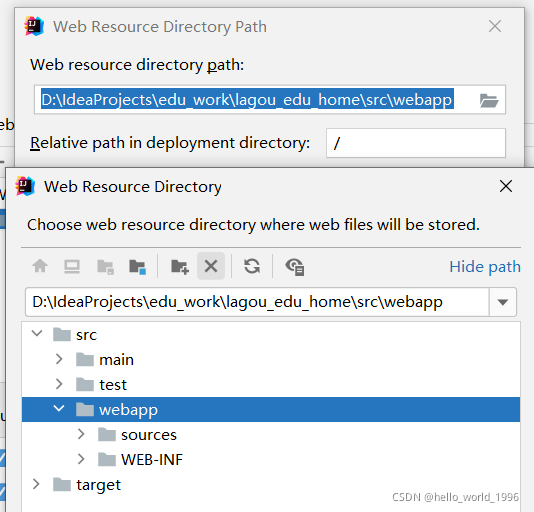Jump to Module directory icon
Screen dimensions: 534x512
pos(138,267)
